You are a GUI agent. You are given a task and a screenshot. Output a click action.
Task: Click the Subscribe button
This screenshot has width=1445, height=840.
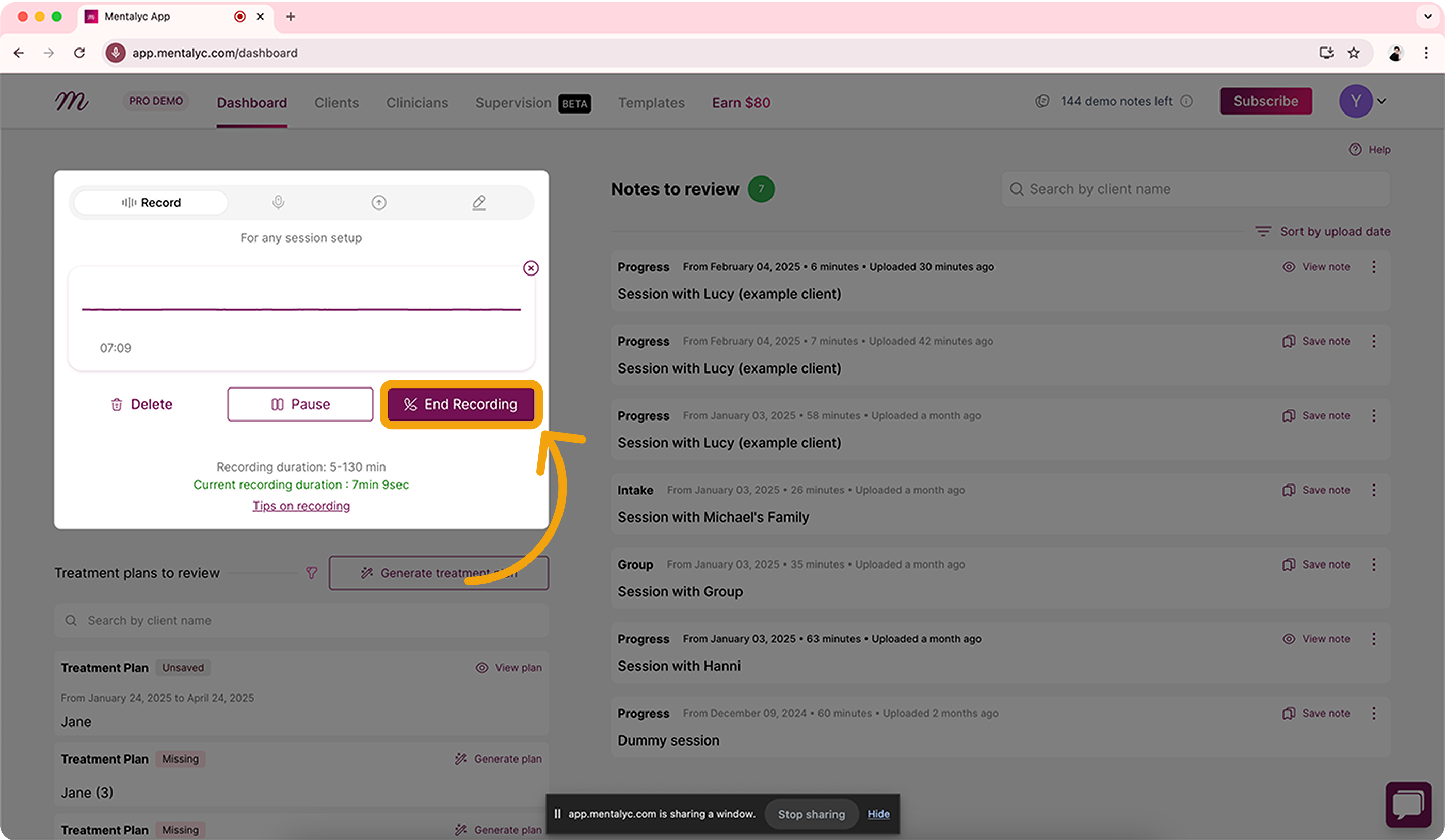tap(1265, 101)
